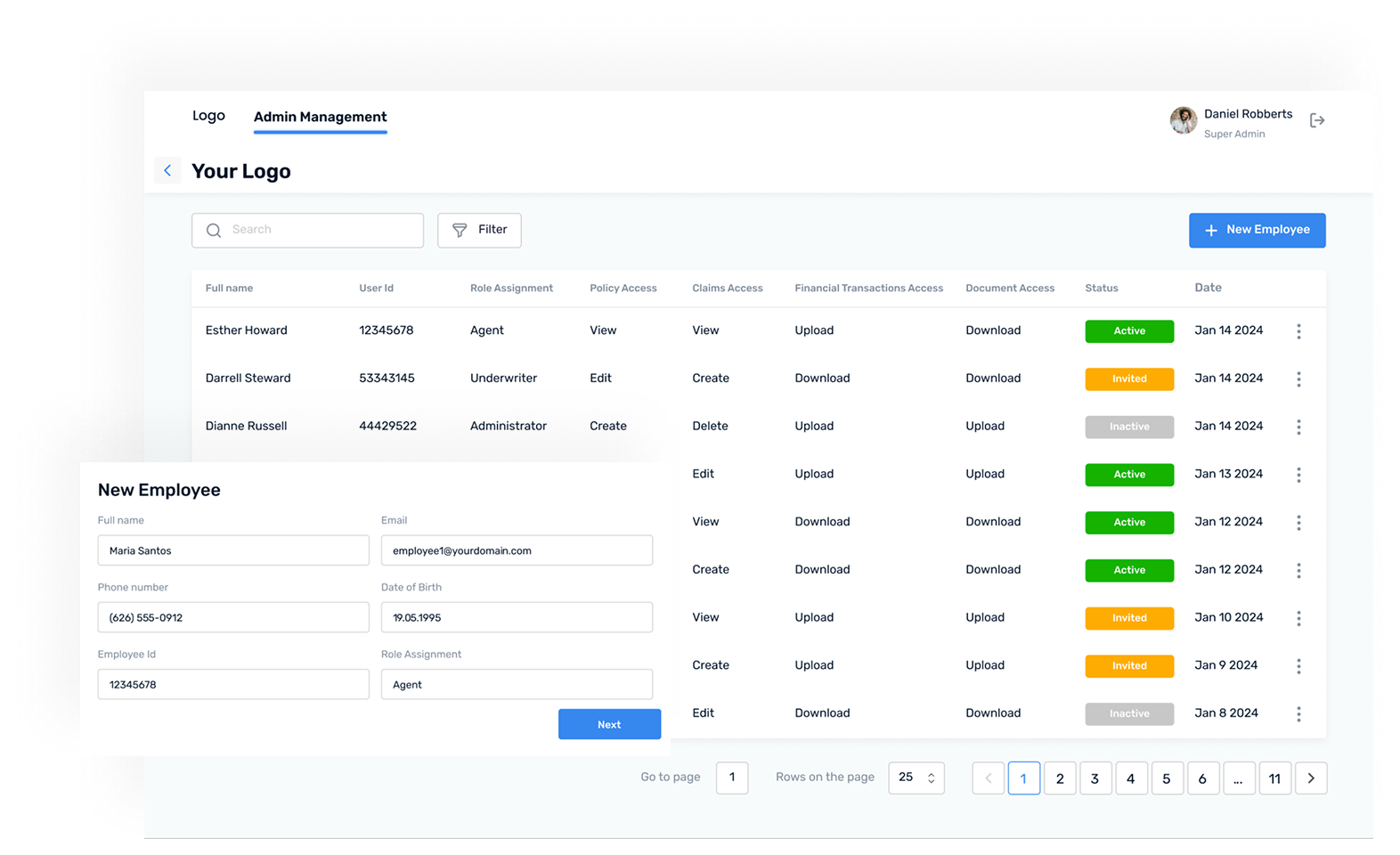
Task: Click Underwriter role cell
Action: click(x=503, y=379)
